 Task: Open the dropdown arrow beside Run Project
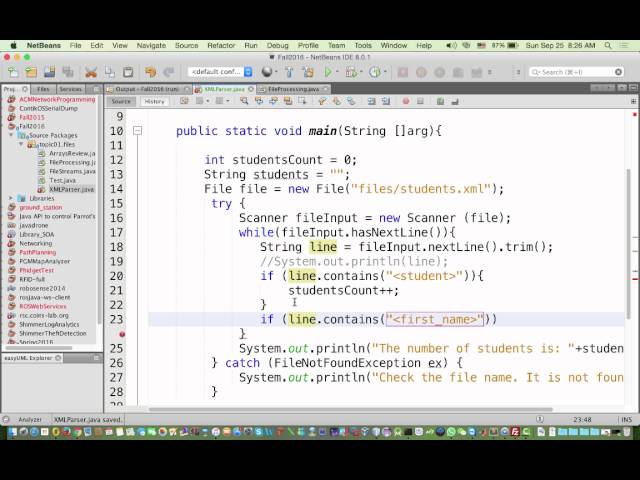point(338,72)
